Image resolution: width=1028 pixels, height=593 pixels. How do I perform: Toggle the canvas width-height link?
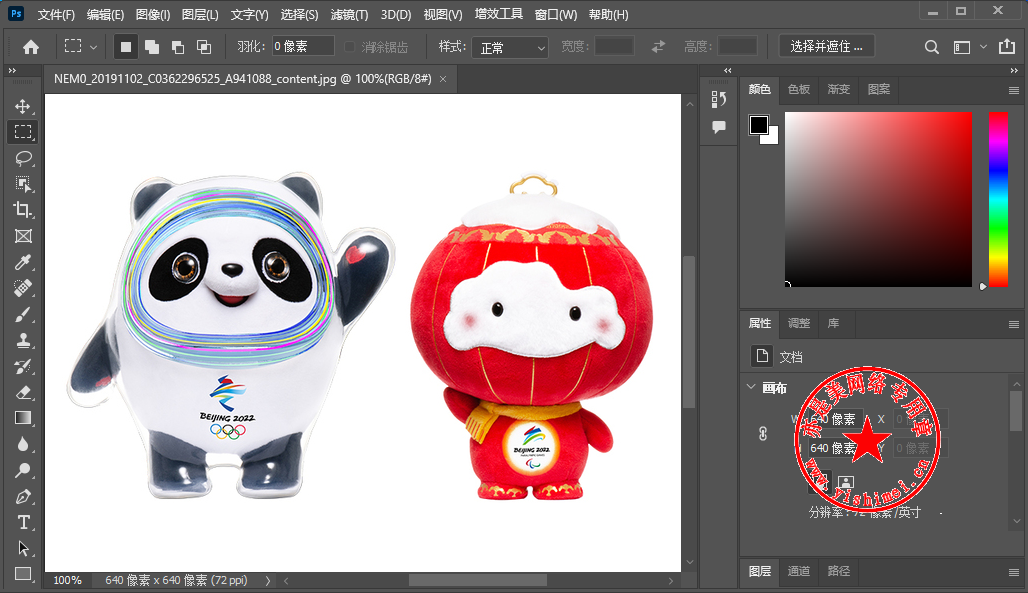(x=762, y=434)
